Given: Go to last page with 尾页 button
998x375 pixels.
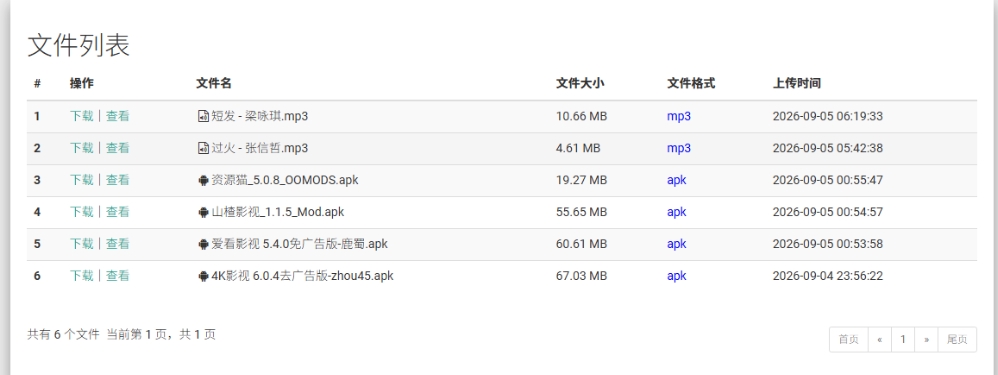Looking at the screenshot, I should pyautogui.click(x=957, y=339).
